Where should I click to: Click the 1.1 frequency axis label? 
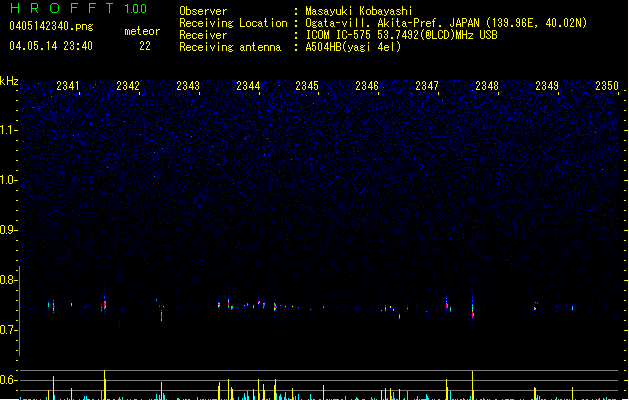click(x=8, y=130)
